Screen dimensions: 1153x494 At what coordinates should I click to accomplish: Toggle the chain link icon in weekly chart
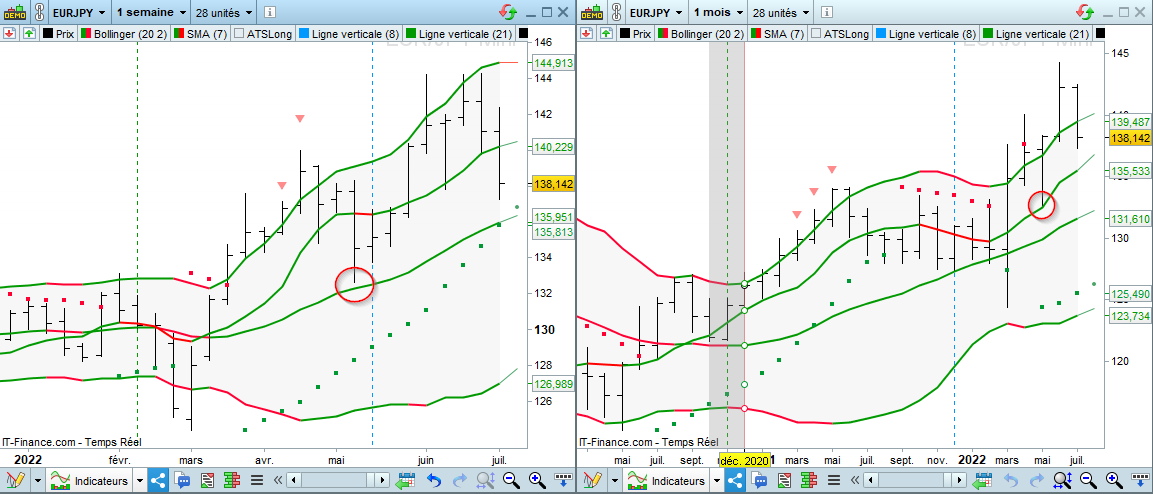click(x=39, y=12)
